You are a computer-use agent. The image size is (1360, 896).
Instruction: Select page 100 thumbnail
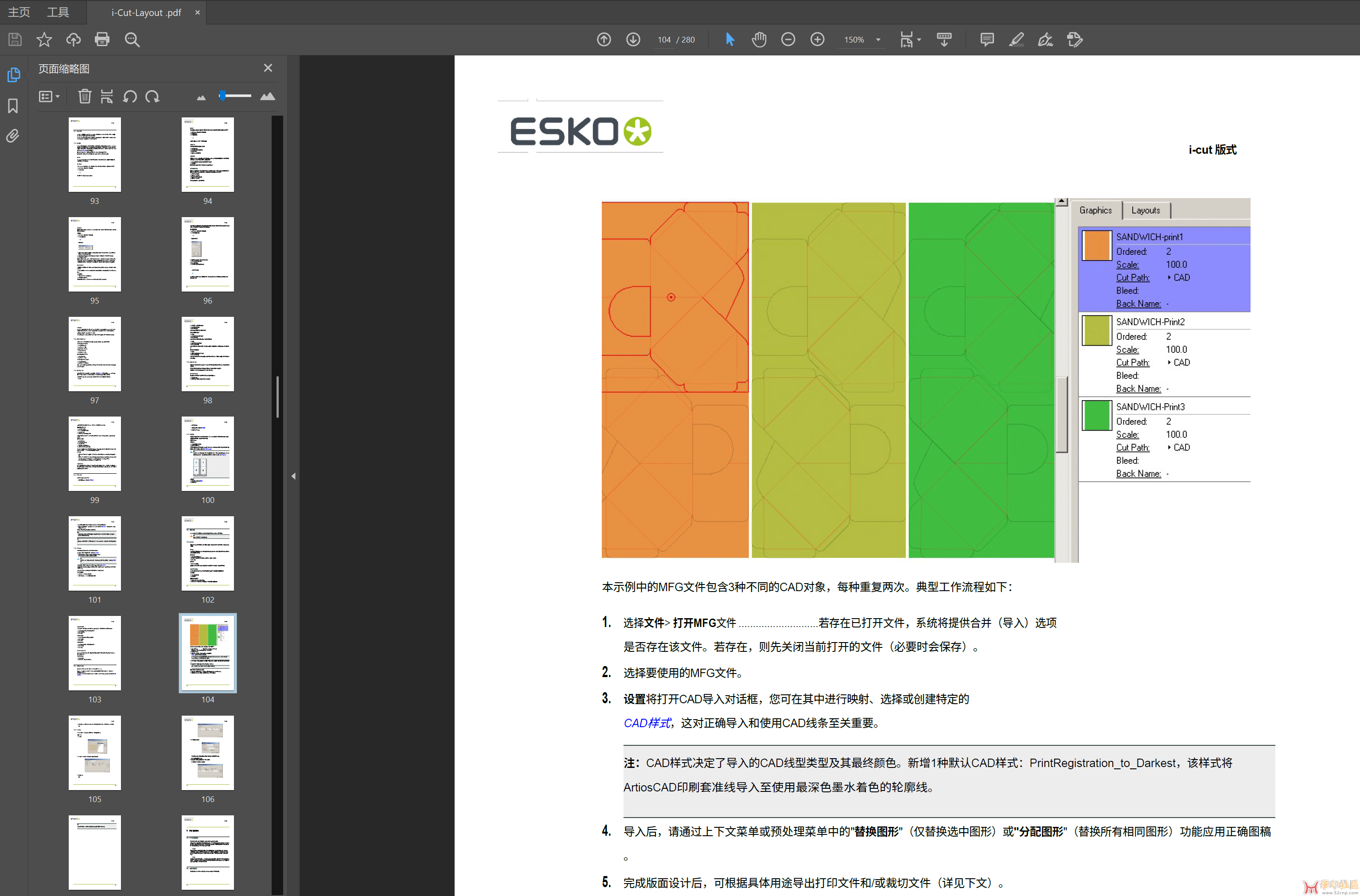[x=208, y=454]
